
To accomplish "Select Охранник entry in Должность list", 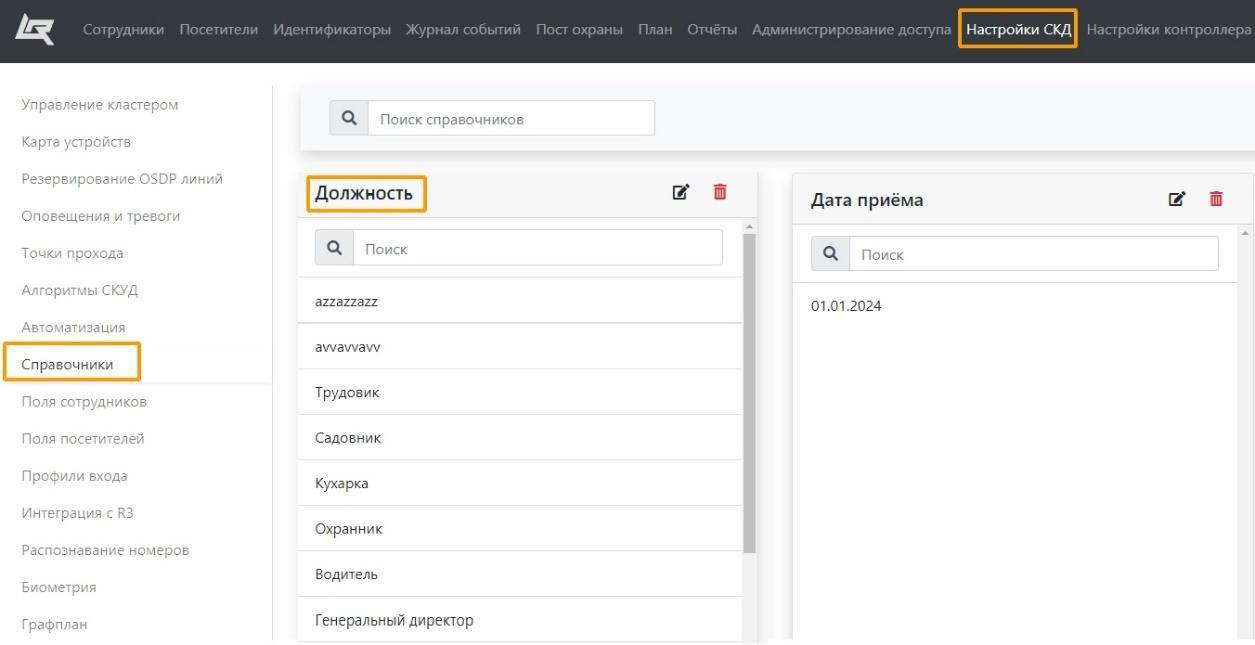I will pyautogui.click(x=349, y=529).
